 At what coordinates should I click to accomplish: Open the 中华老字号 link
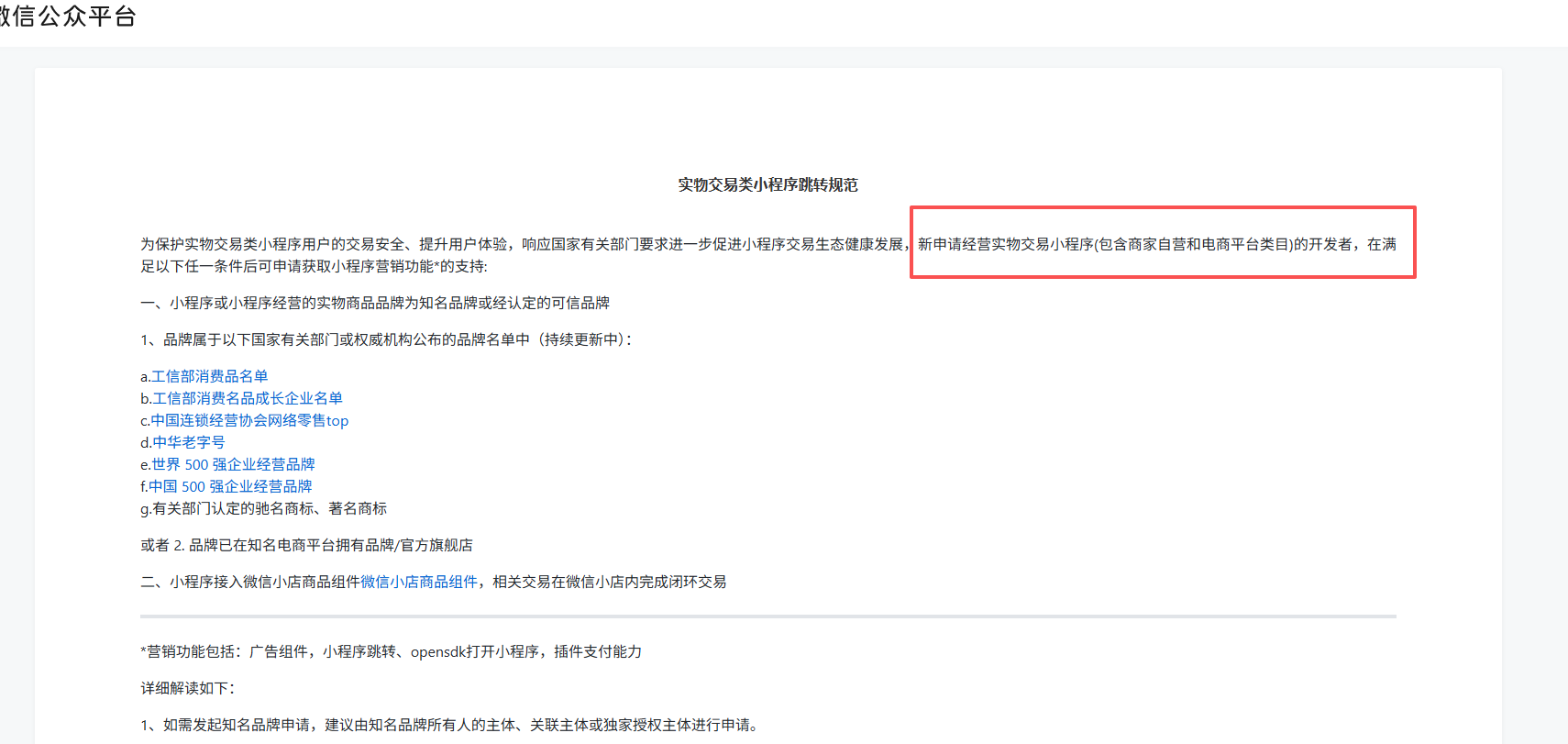(x=189, y=442)
